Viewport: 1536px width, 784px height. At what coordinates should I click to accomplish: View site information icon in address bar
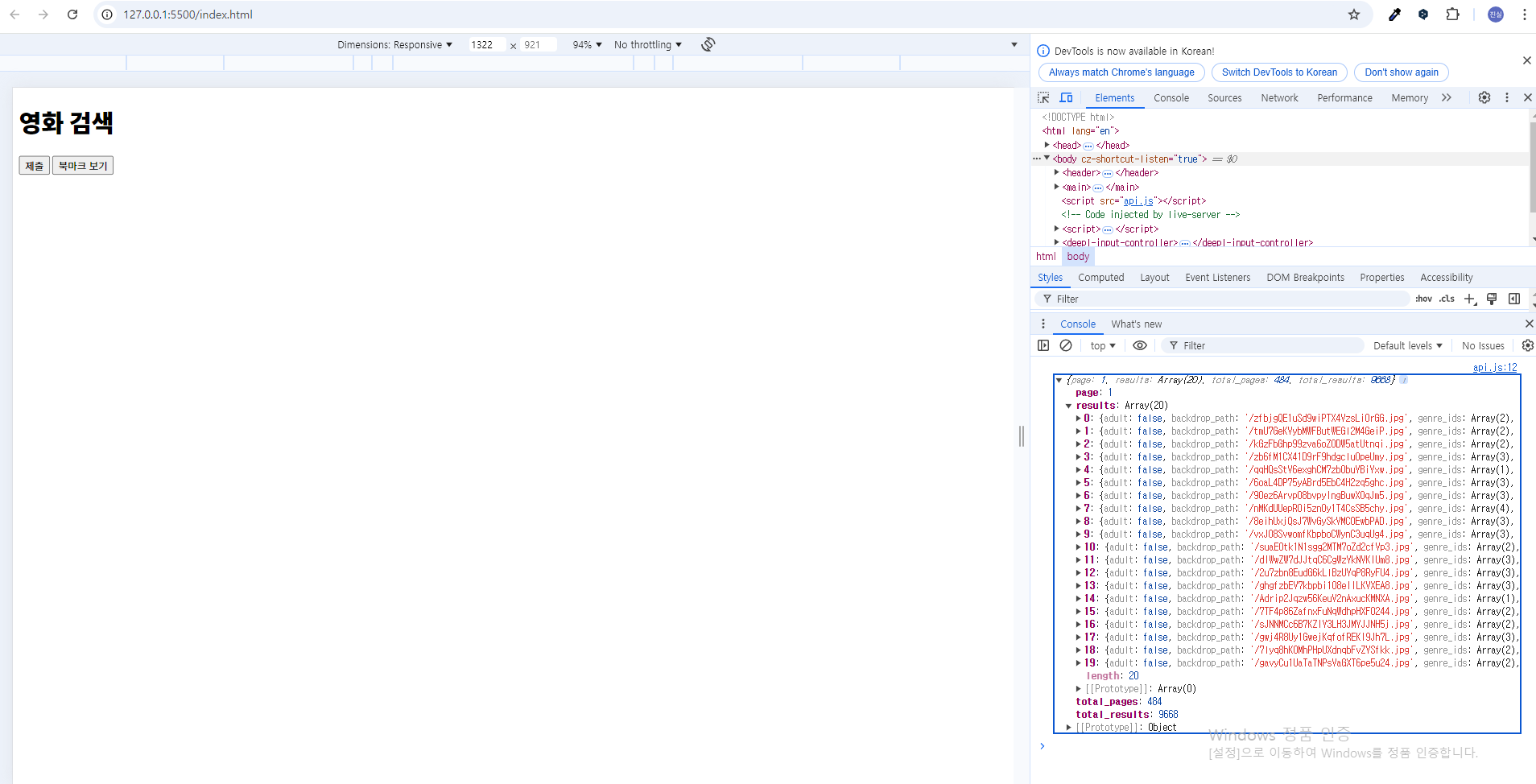coord(107,14)
